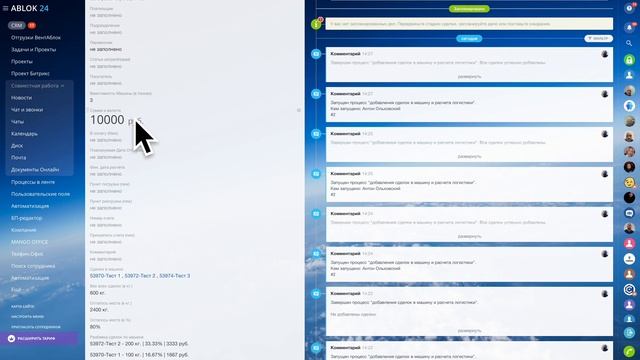This screenshot has height=360, width=640.
Task: Click the РАСШИРИТЬ ТАРИФ button
Action: click(38, 338)
